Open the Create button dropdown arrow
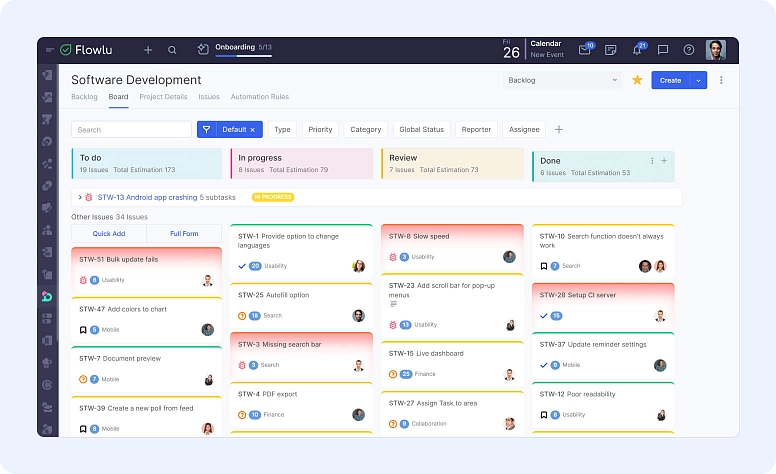Viewport: 776px width, 474px height. [x=698, y=80]
